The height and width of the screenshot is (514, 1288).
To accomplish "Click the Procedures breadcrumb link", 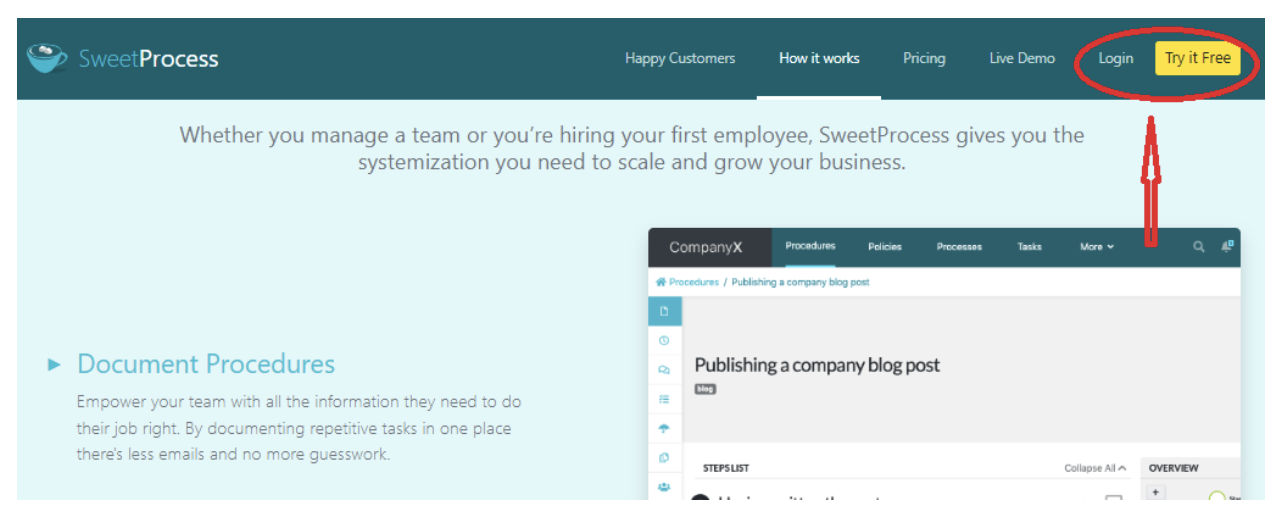I will point(694,282).
